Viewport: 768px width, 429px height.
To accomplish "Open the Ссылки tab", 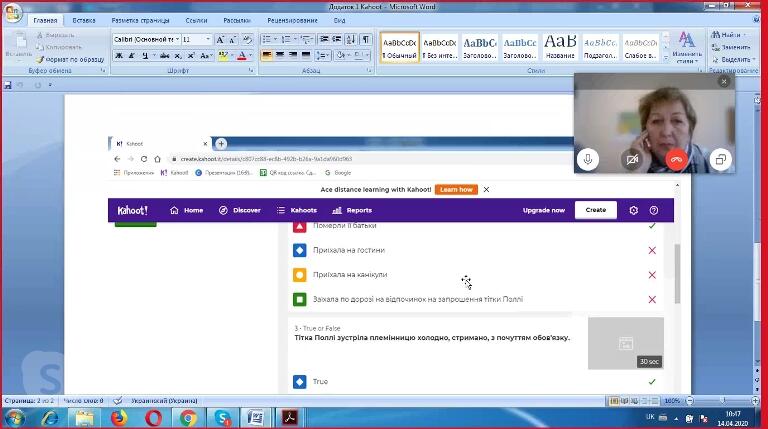I will click(x=196, y=21).
